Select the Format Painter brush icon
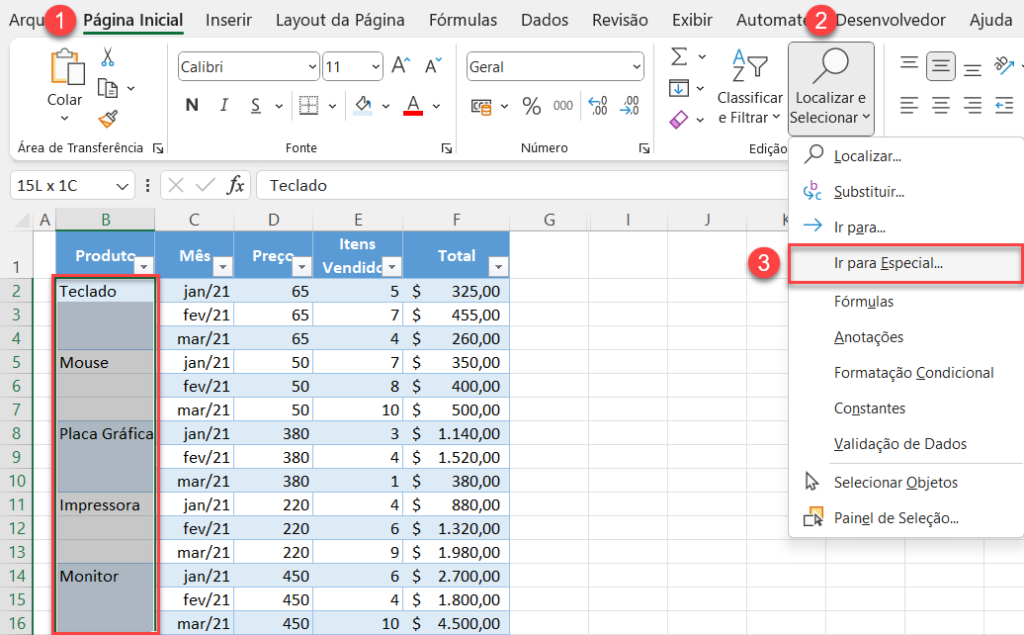This screenshot has width=1024, height=635. [x=107, y=119]
